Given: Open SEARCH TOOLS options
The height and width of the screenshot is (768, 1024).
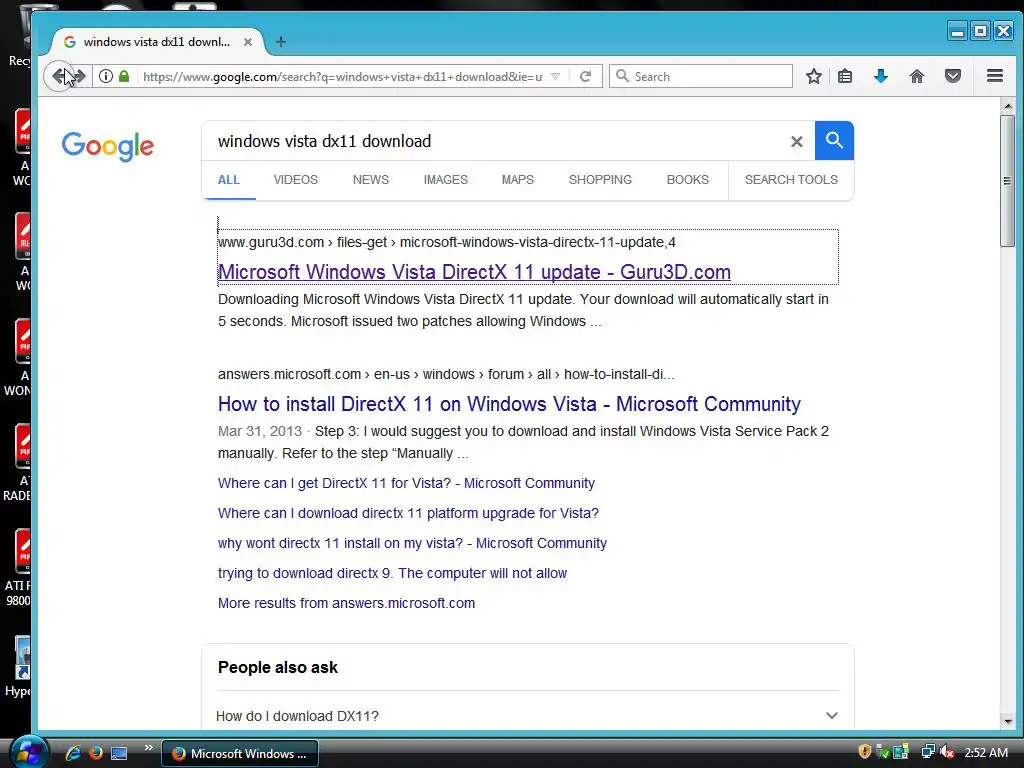Looking at the screenshot, I should coord(791,180).
